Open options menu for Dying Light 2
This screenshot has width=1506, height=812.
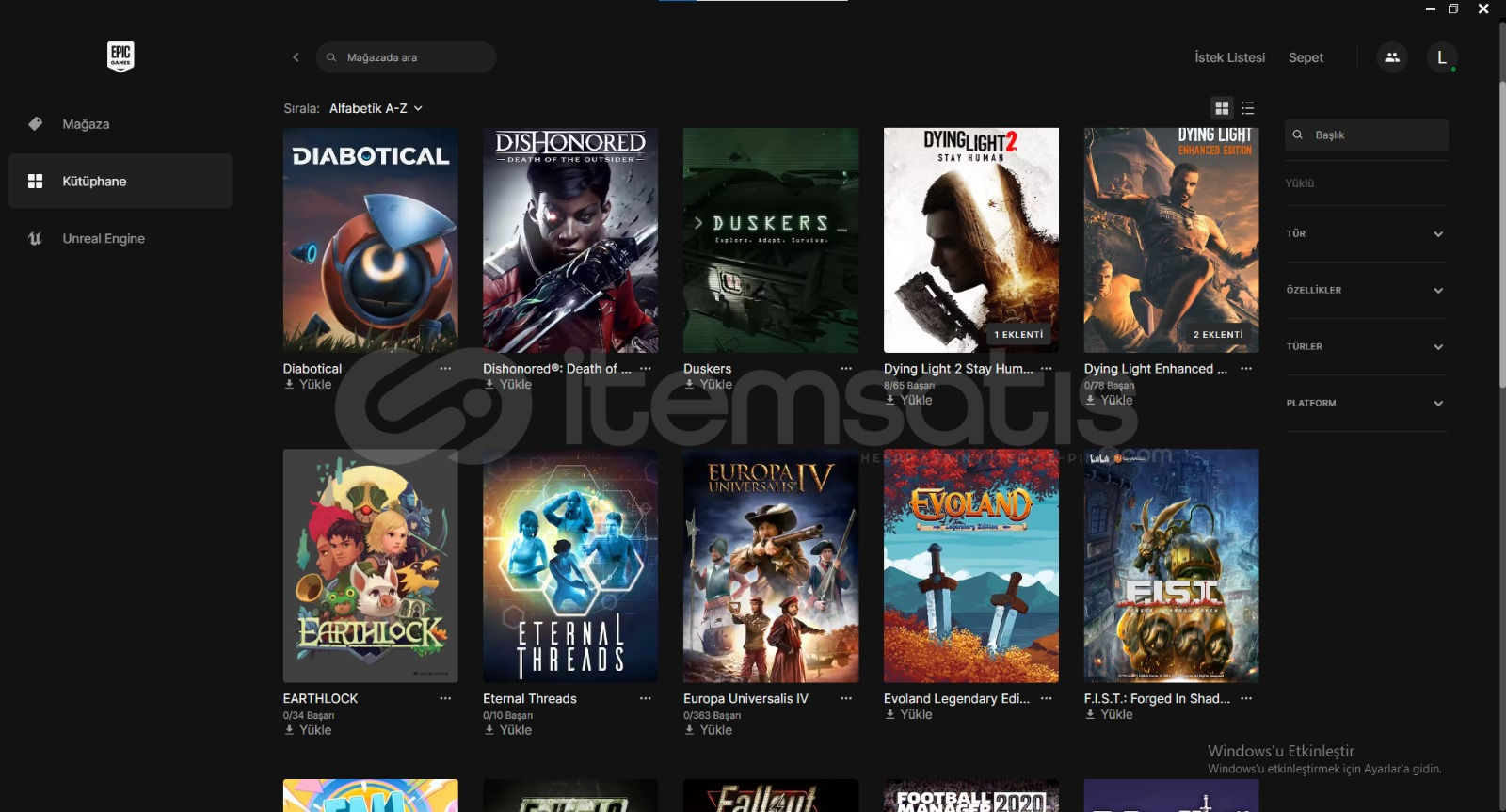coord(1047,369)
